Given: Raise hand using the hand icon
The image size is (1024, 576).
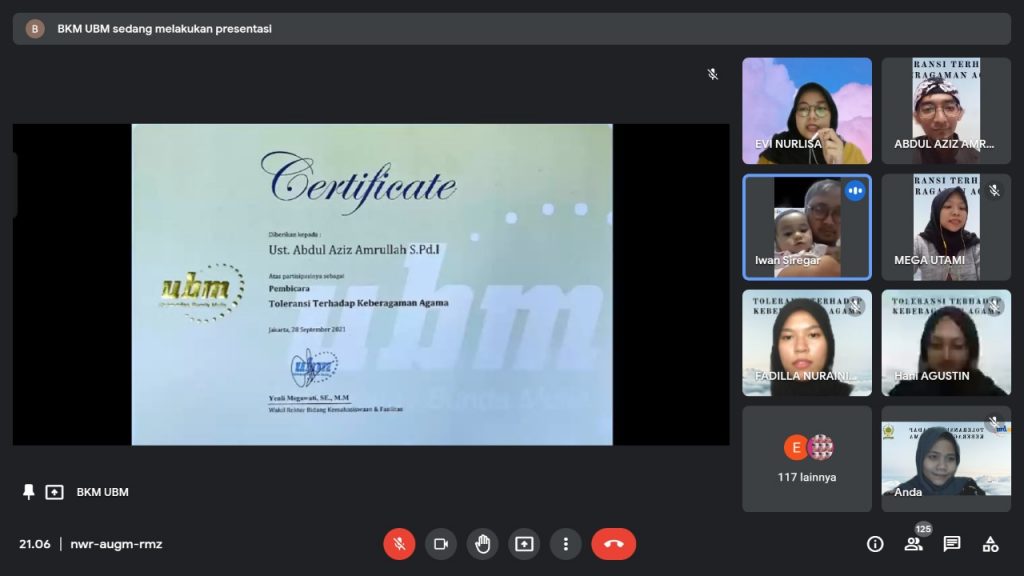Looking at the screenshot, I should point(483,544).
